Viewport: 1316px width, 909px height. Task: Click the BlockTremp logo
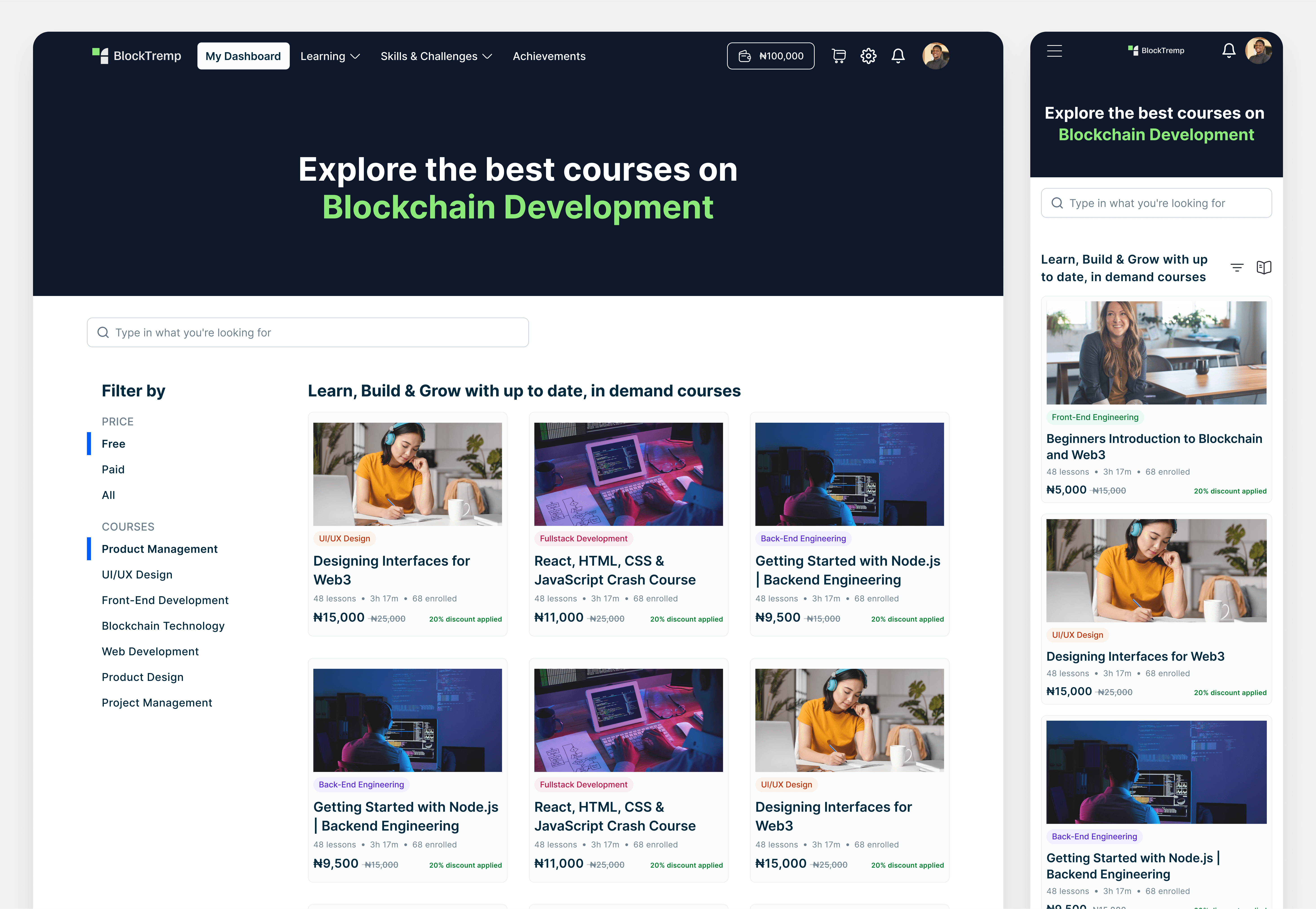137,56
